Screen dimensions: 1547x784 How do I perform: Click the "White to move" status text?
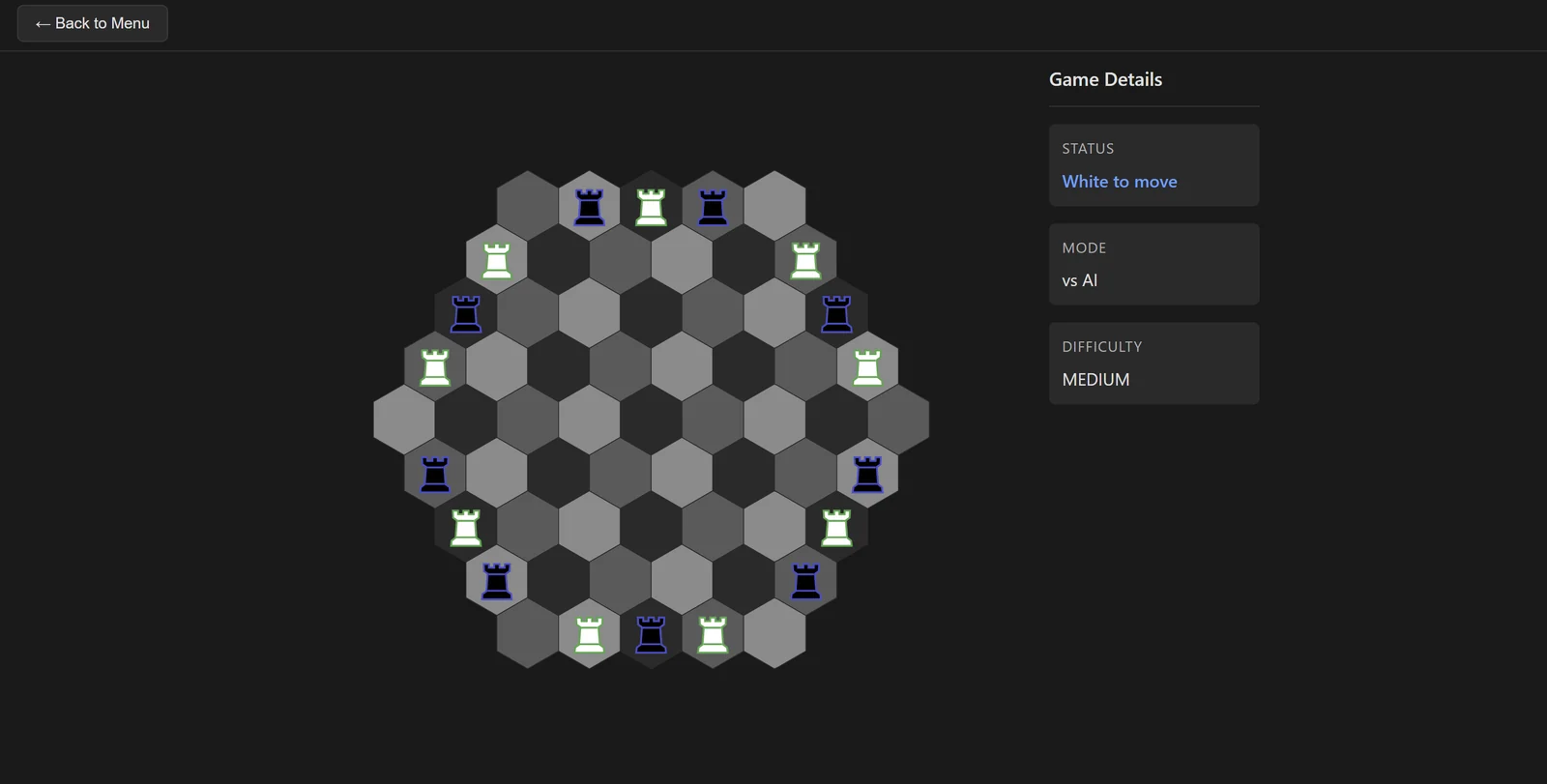coord(1120,182)
